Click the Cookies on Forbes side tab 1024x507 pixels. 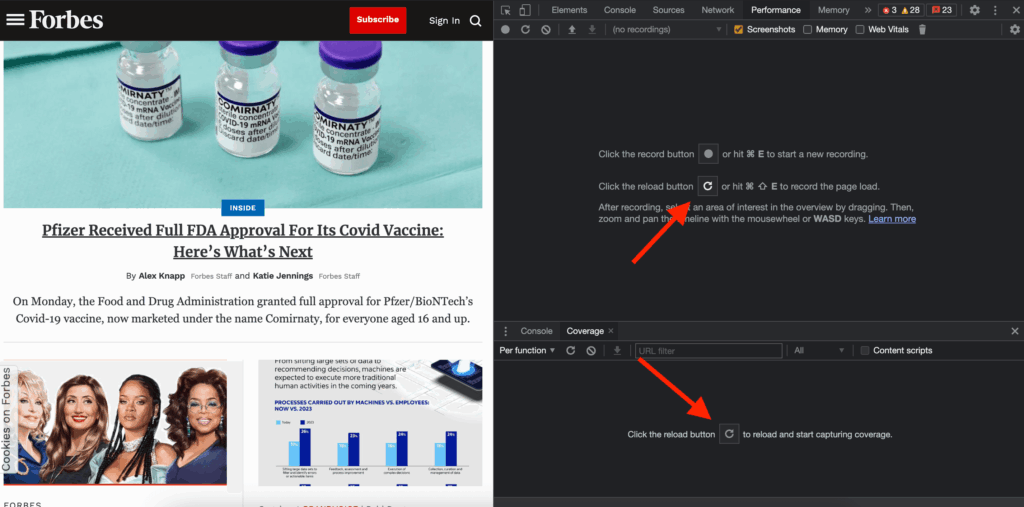pos(7,418)
